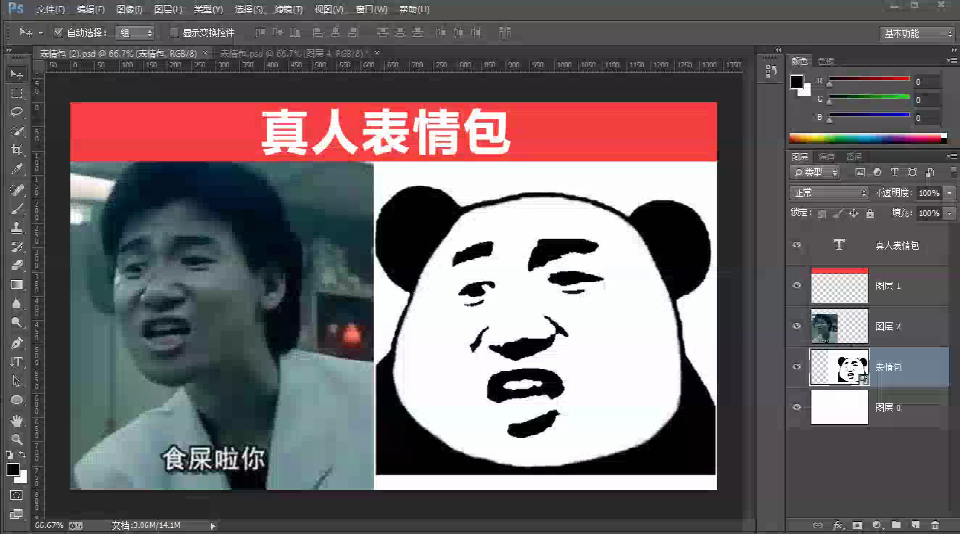The width and height of the screenshot is (960, 534).
Task: Select the Quick Selection tool
Action: pyautogui.click(x=17, y=131)
